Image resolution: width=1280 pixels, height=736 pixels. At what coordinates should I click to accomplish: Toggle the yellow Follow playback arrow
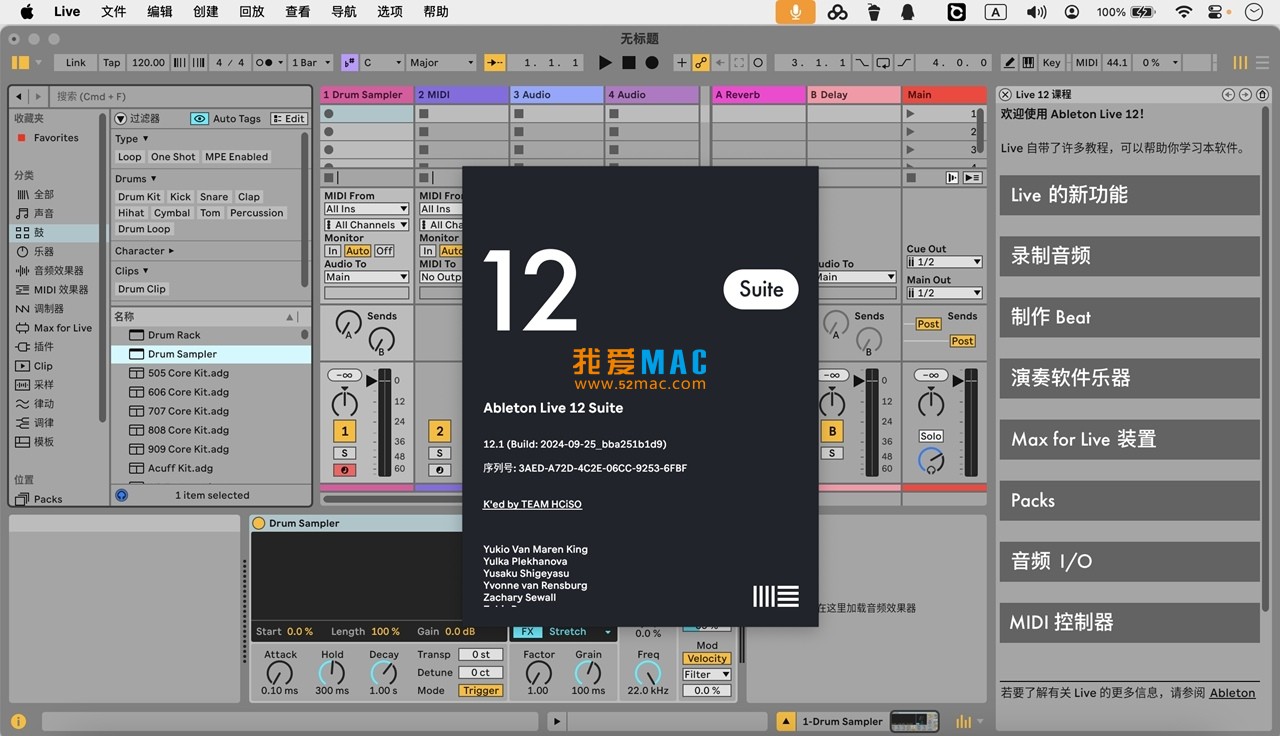point(495,62)
